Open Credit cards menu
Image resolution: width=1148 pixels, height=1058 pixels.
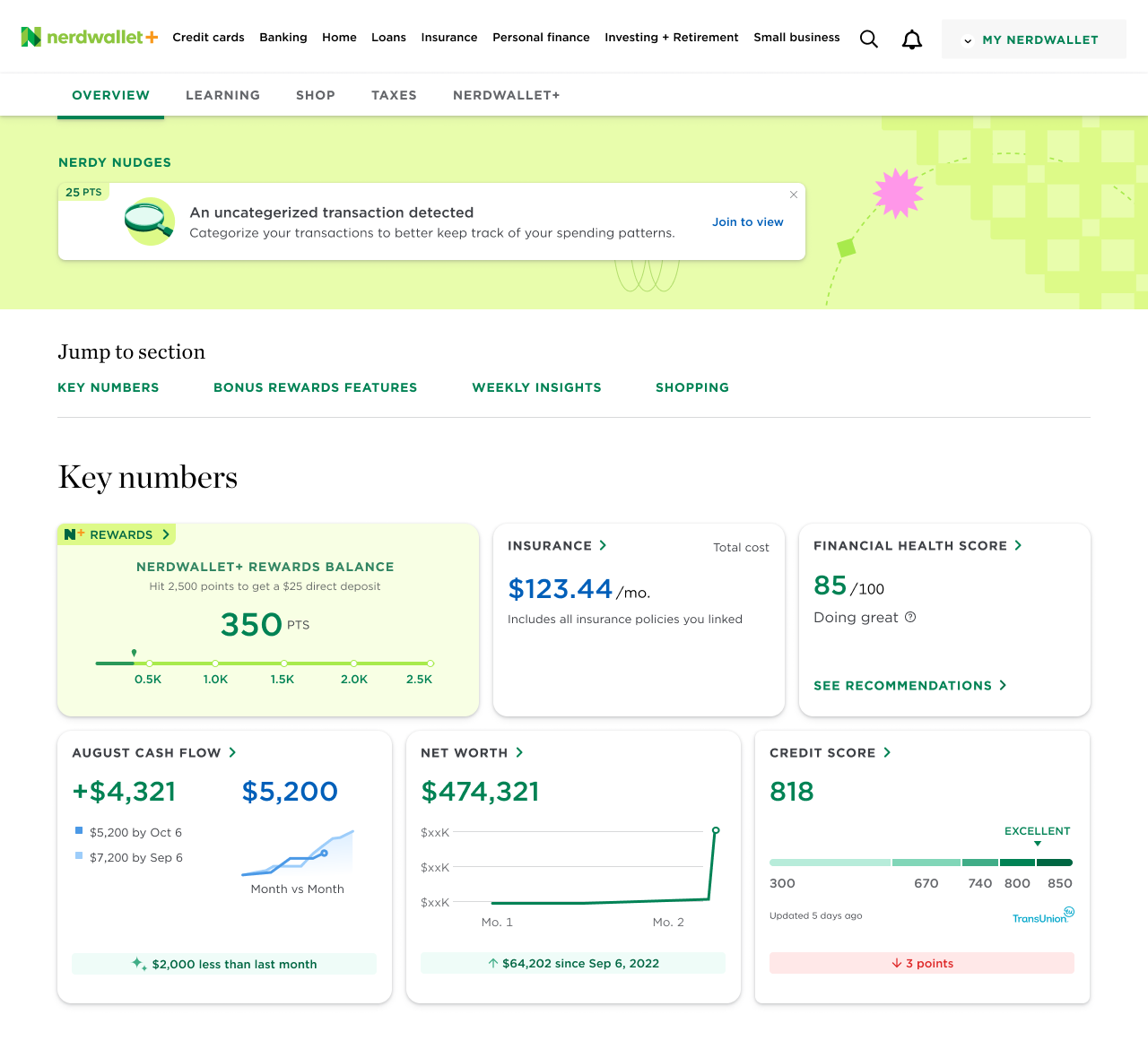click(x=208, y=38)
